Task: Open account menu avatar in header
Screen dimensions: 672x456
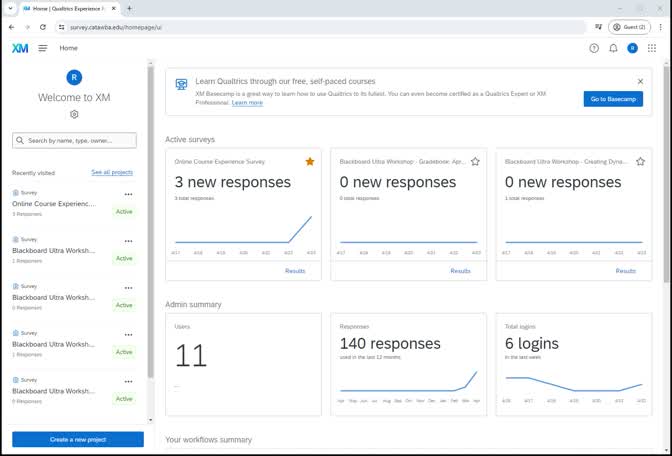Action: [632, 48]
